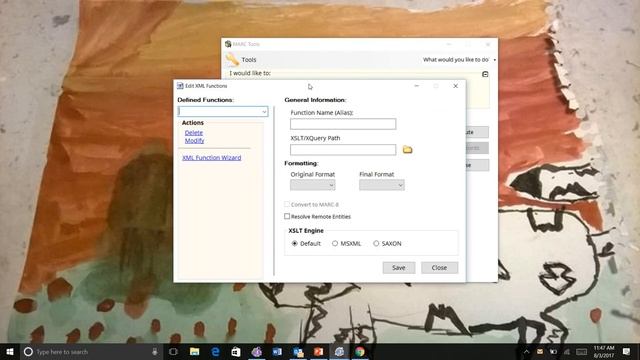Select the MSXML XSLT engine option

(335, 243)
